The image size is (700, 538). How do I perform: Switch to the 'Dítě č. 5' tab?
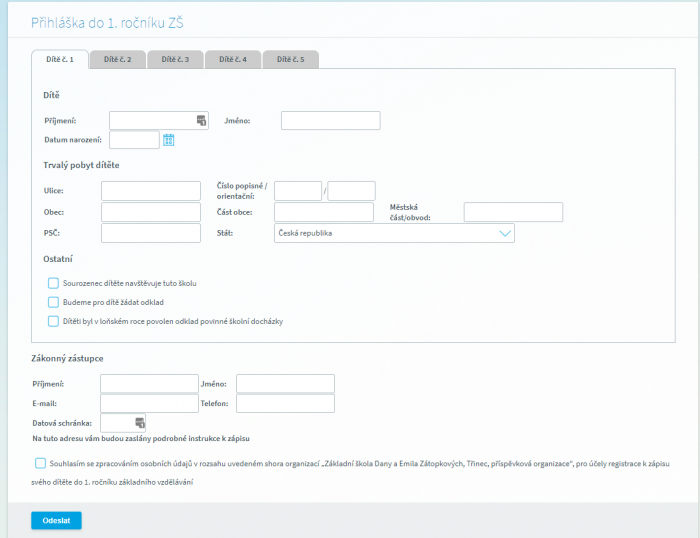291,59
